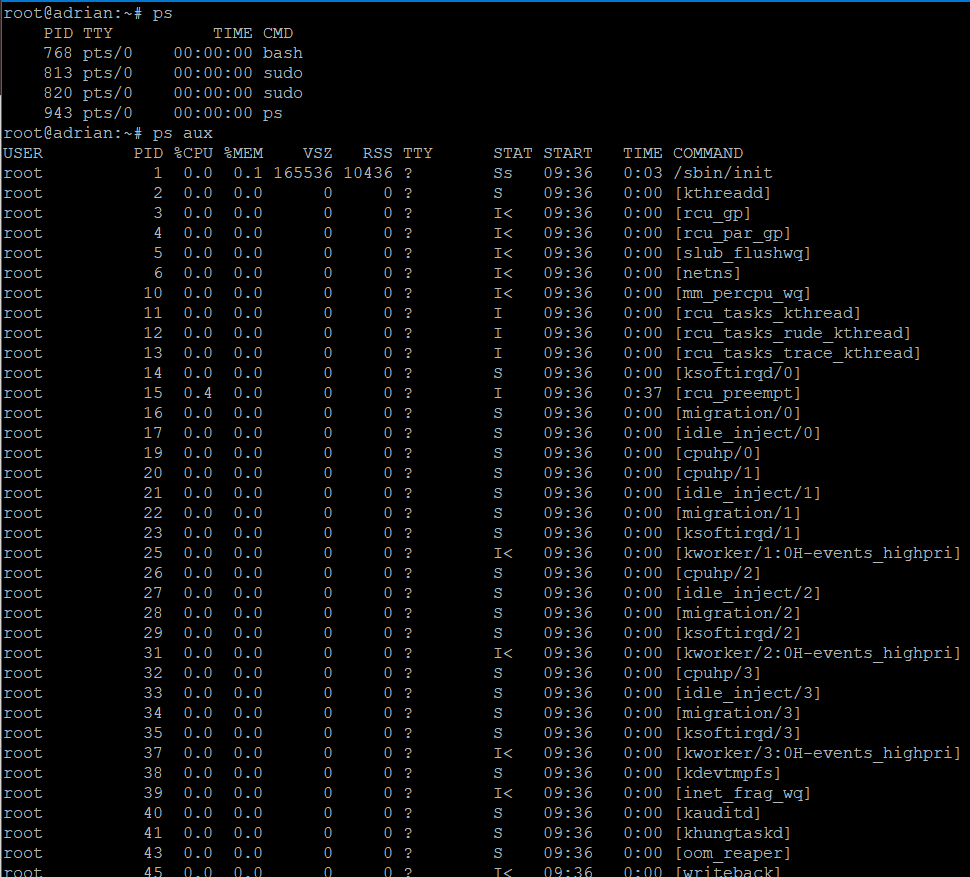Click the %MEM column header
This screenshot has width=970, height=877.
click(242, 152)
